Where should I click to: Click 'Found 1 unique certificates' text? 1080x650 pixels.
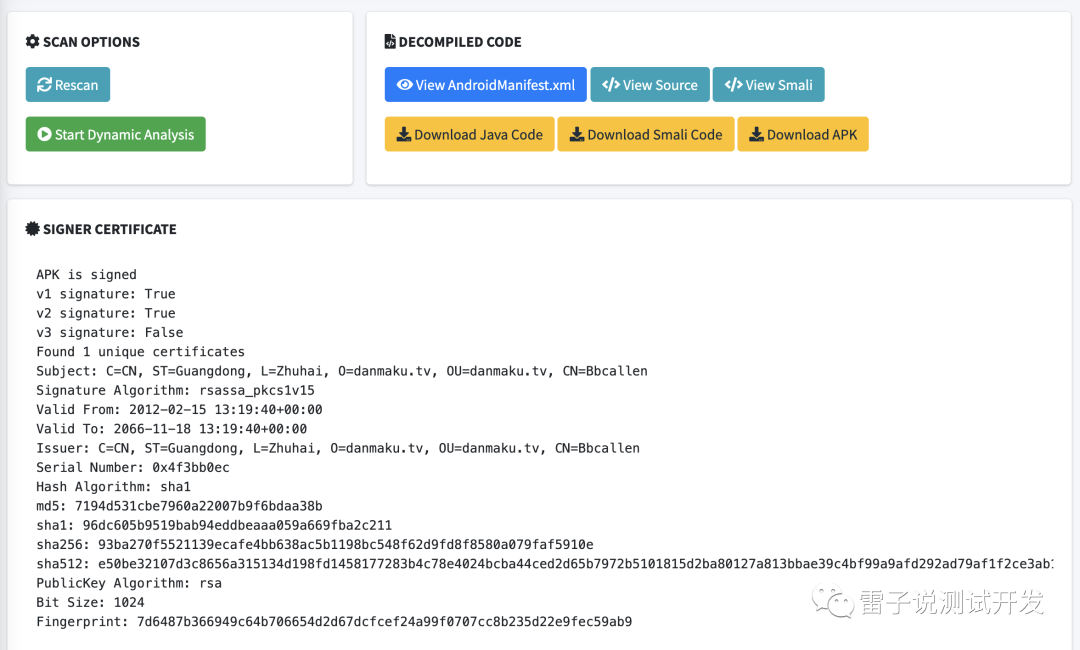pos(141,352)
